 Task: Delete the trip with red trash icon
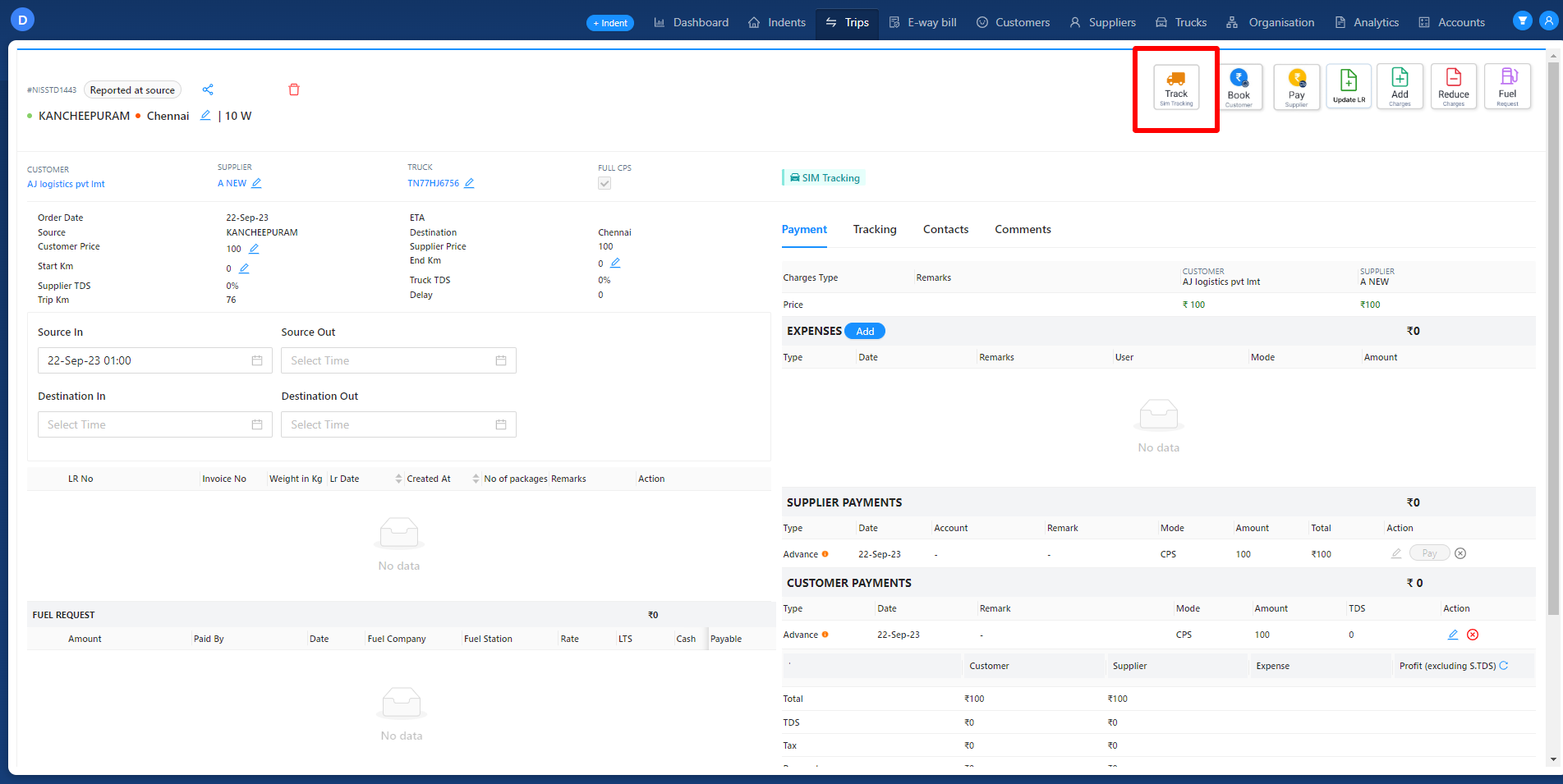(x=294, y=89)
